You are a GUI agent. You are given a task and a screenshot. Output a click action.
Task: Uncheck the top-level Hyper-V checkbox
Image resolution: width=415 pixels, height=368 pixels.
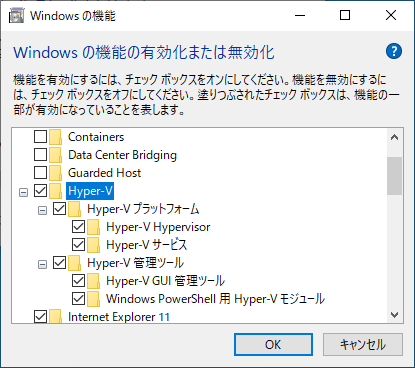[40, 190]
